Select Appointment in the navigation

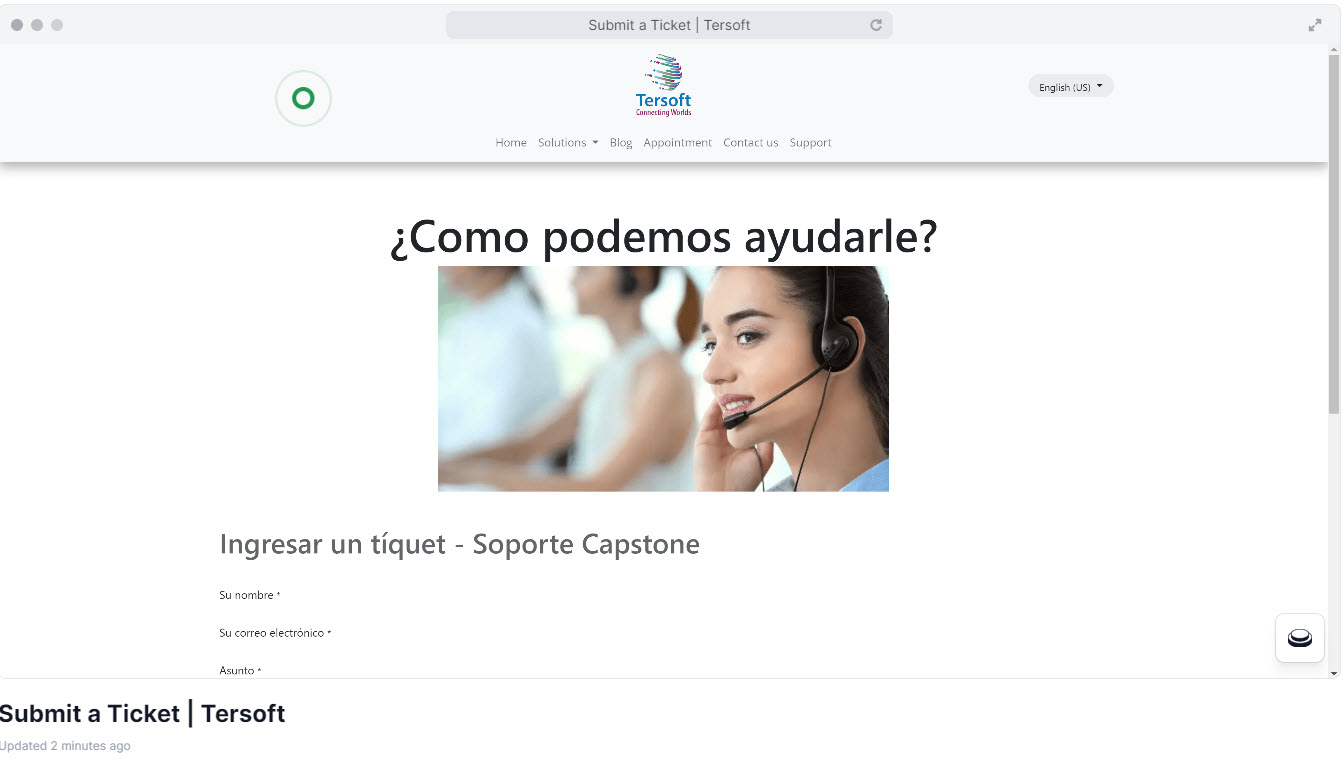(x=677, y=143)
